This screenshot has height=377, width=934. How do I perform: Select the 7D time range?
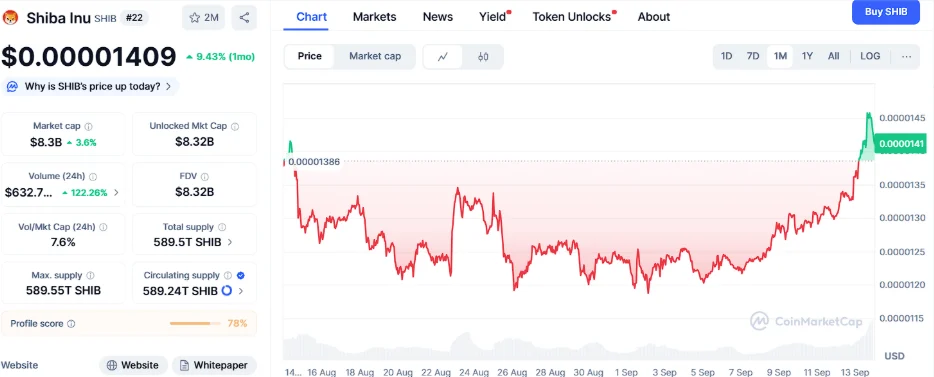coord(753,57)
